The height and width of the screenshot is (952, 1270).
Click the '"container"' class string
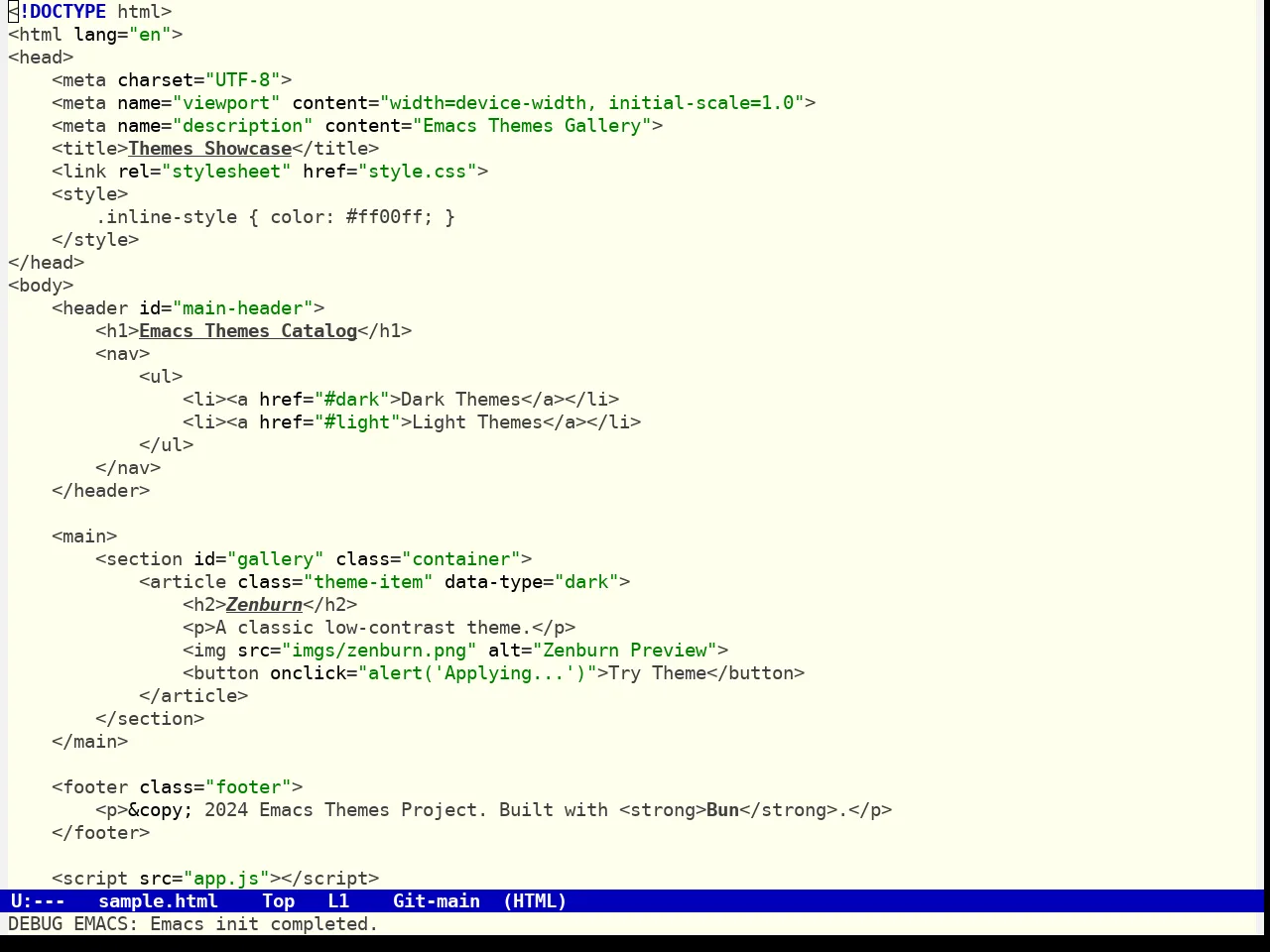tap(461, 559)
